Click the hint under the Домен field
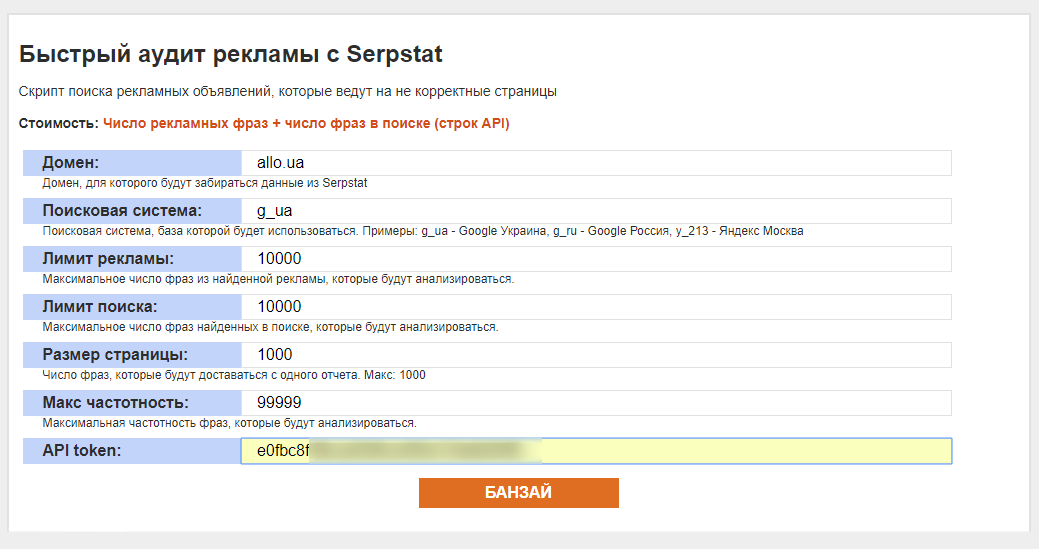Image resolution: width=1039 pixels, height=549 pixels. click(205, 183)
